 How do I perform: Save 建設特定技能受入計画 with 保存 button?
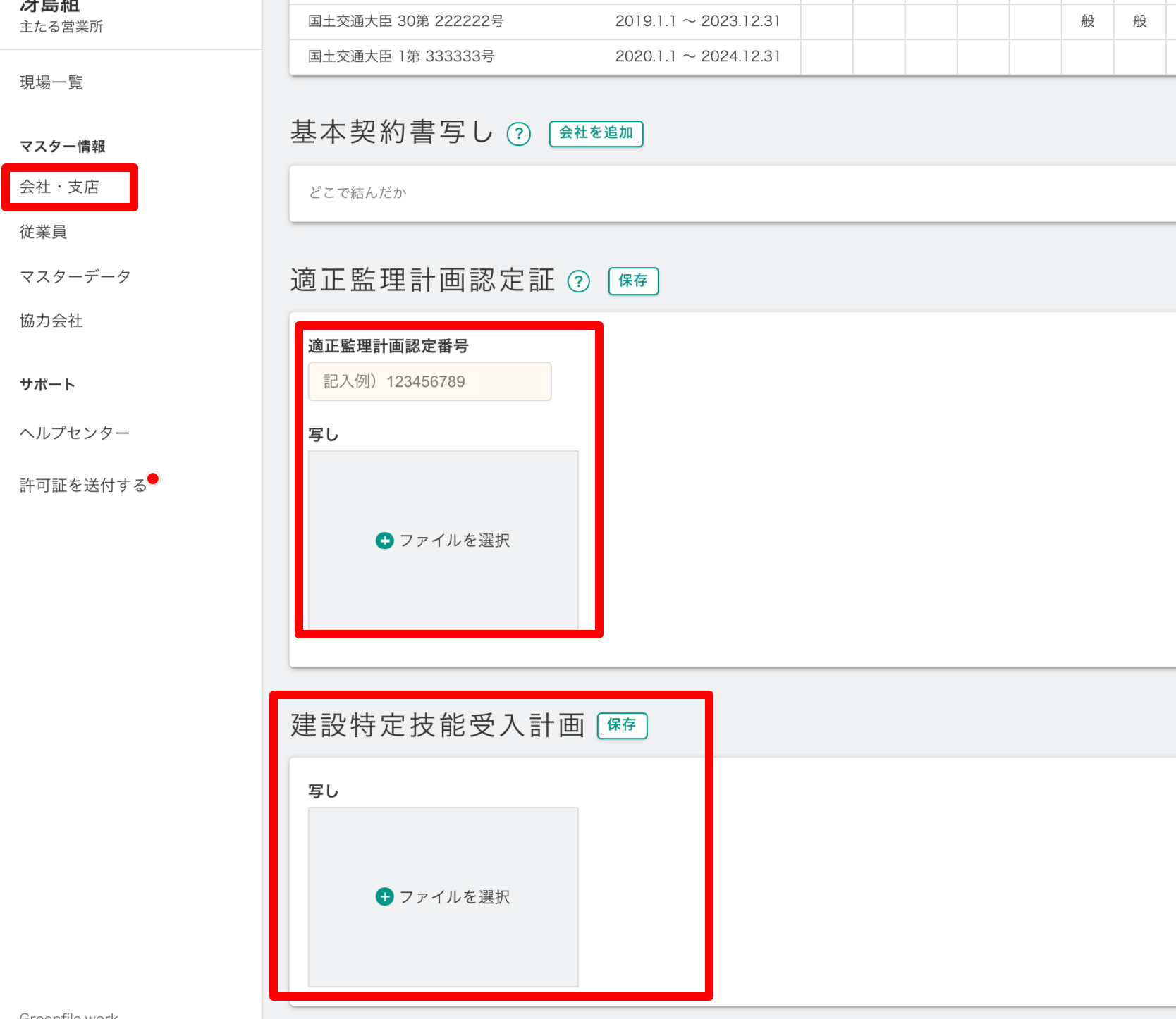click(622, 725)
